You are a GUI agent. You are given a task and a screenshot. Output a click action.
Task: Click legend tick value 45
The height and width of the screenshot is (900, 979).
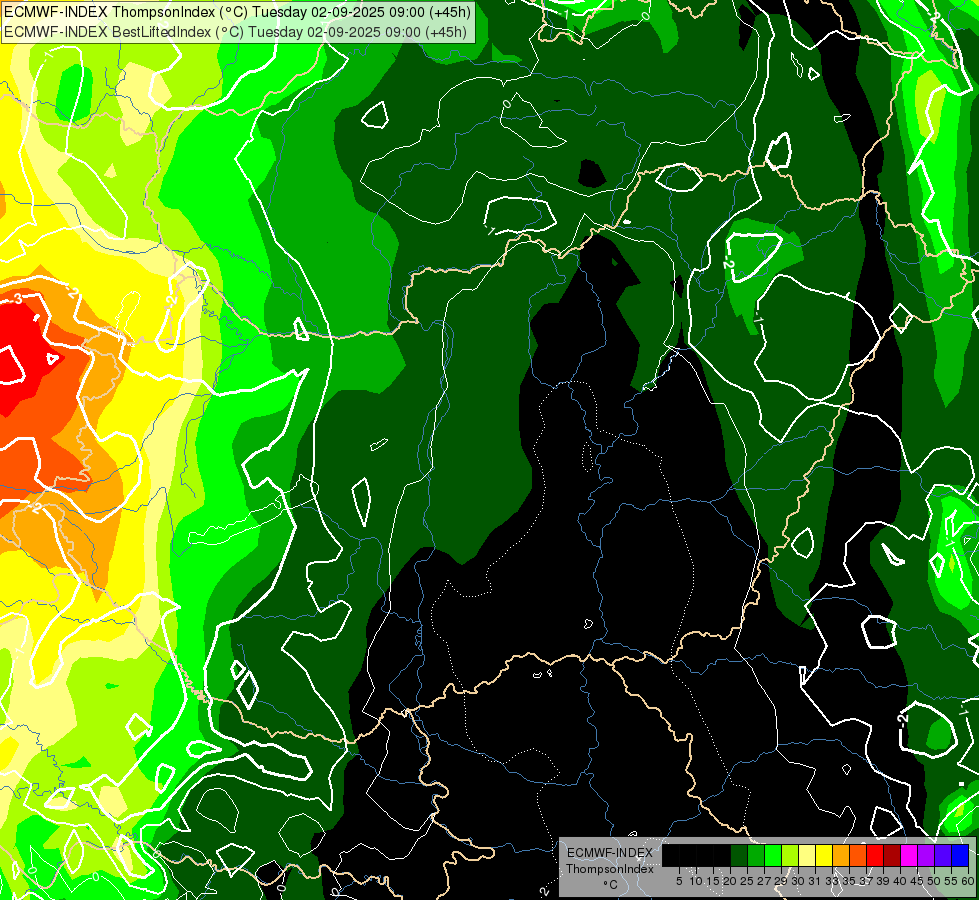(x=917, y=881)
